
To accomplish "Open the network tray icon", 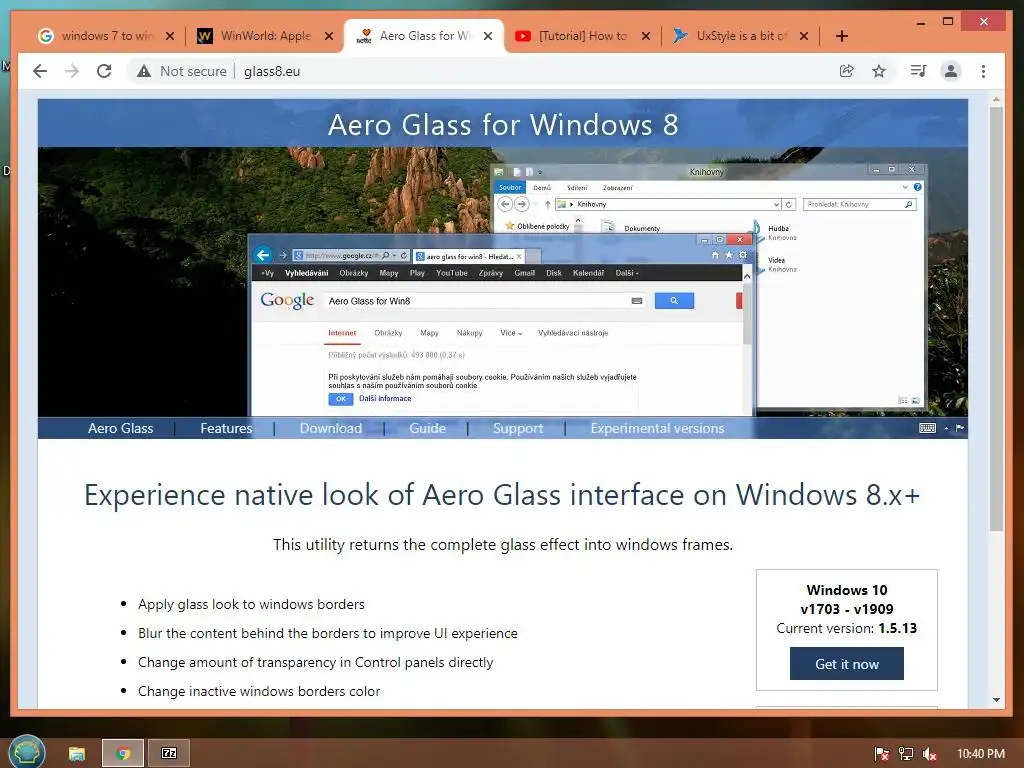I will 906,754.
